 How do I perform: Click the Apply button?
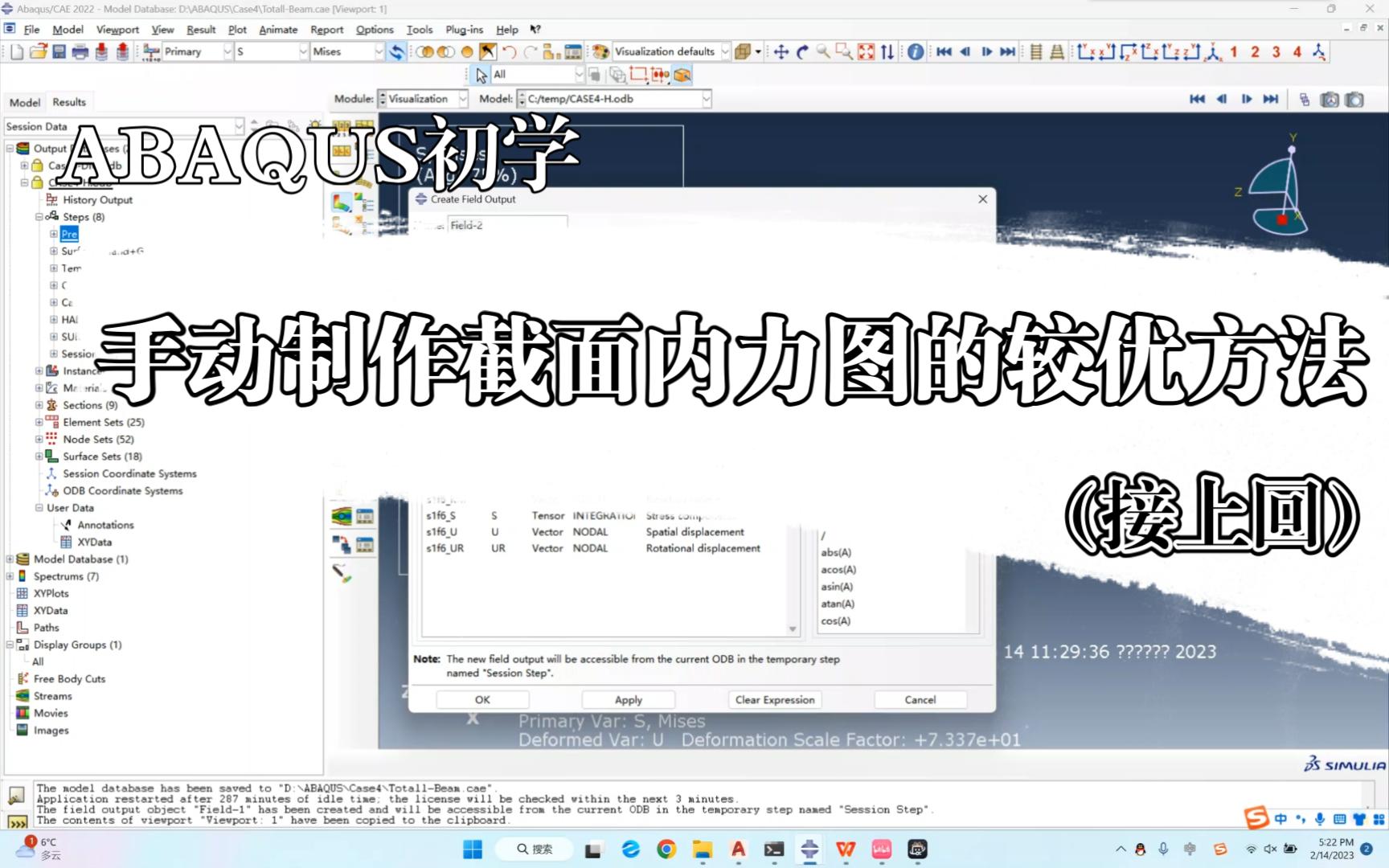pos(629,700)
